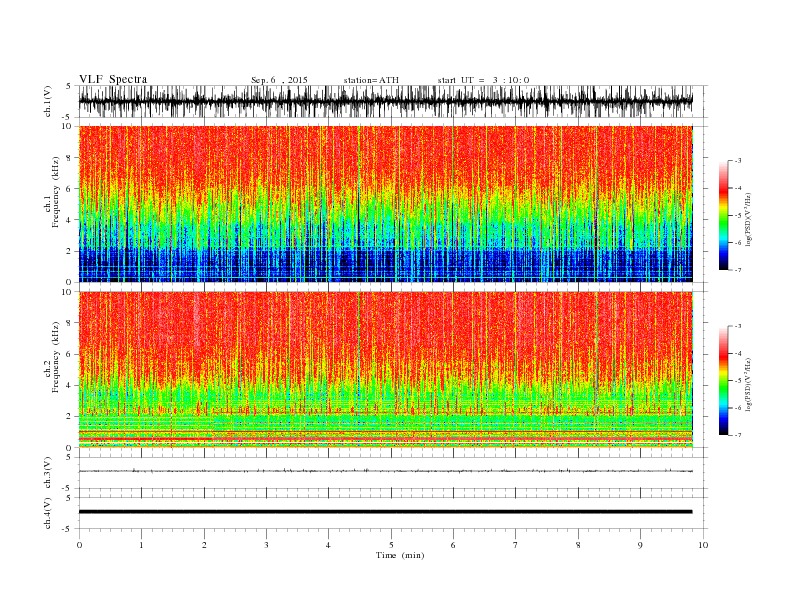Click the '1' time axis tick label

[x=142, y=545]
